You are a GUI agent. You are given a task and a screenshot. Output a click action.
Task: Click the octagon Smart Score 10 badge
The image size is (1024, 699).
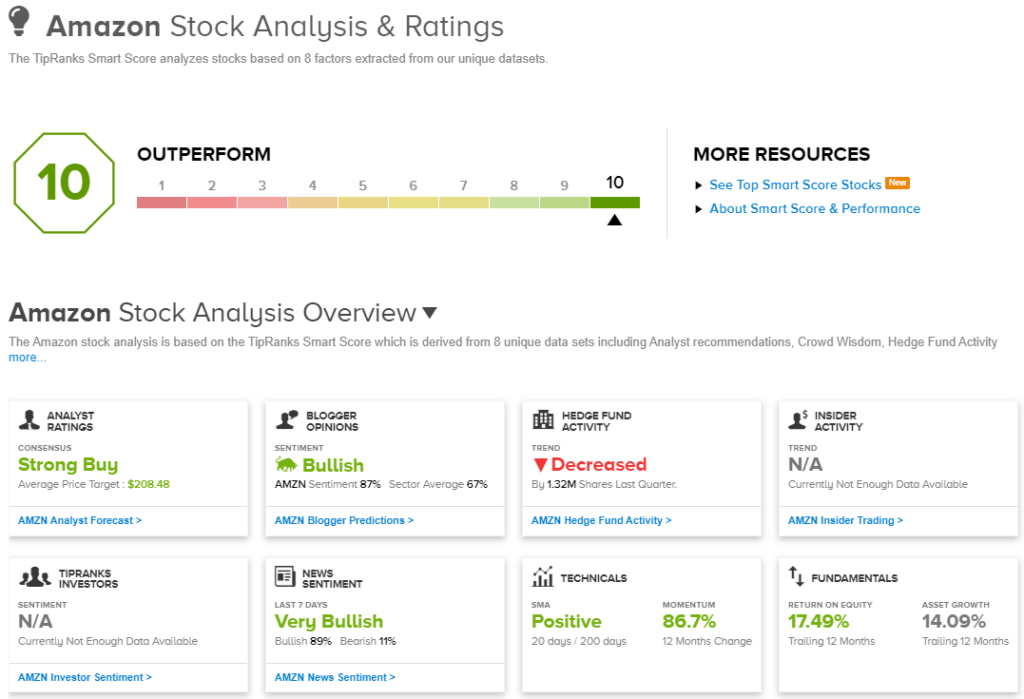click(64, 183)
